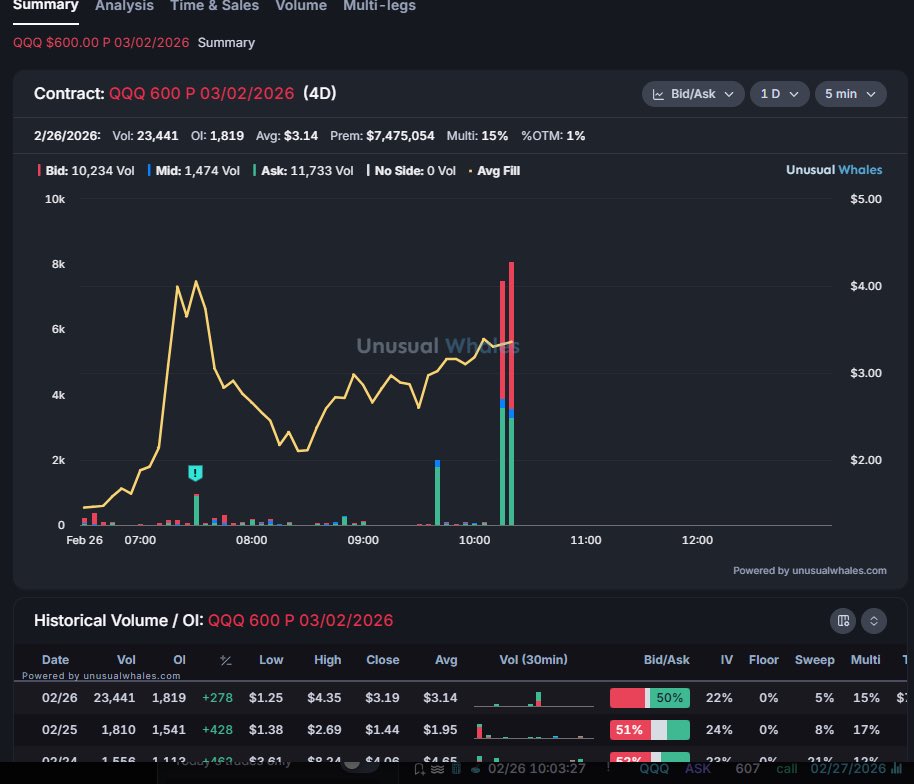914x784 pixels.
Task: Click the QQQ 600 P contract title link
Action: [202, 93]
